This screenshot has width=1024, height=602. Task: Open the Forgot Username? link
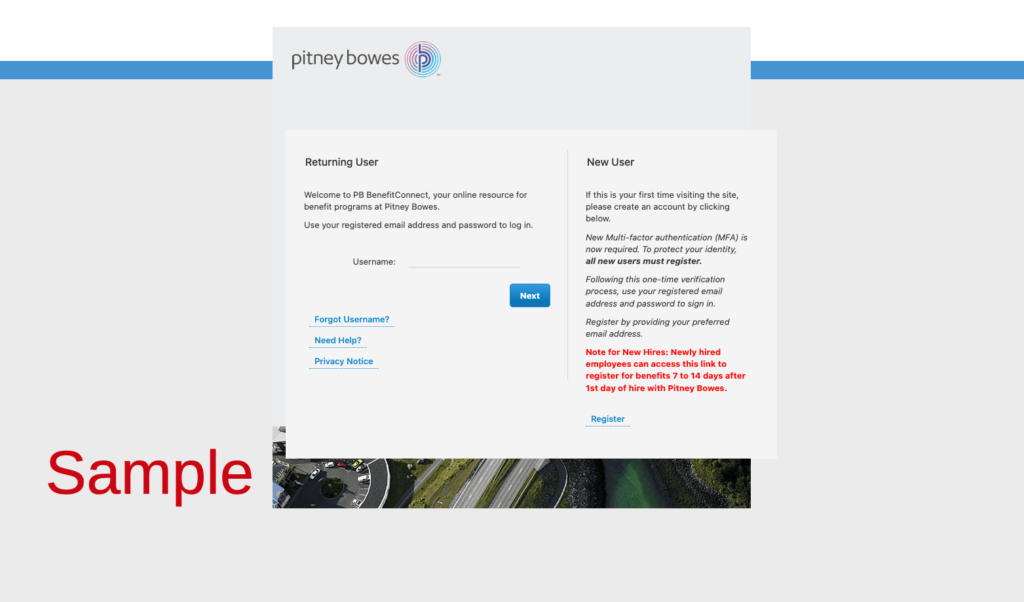[351, 319]
